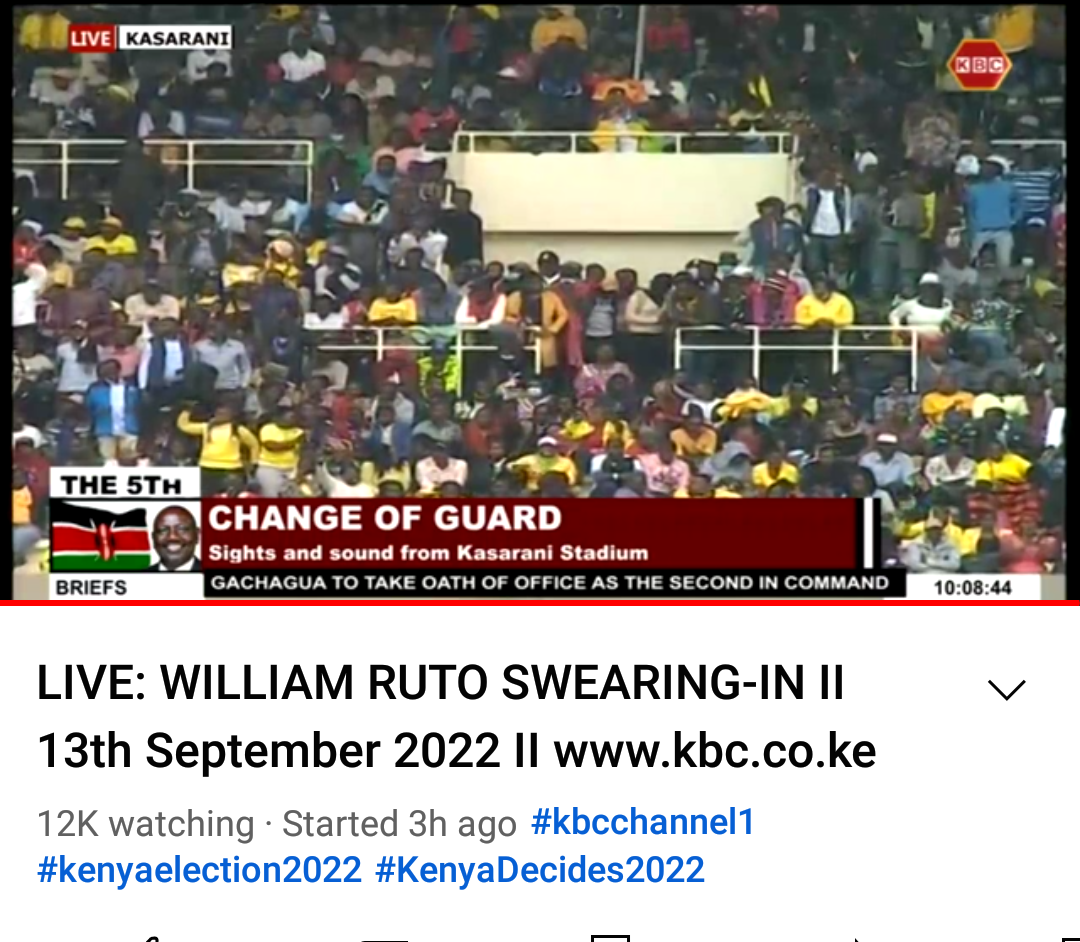
Task: Tap the thumbs-up like icon below hashtags
Action: click(150, 938)
